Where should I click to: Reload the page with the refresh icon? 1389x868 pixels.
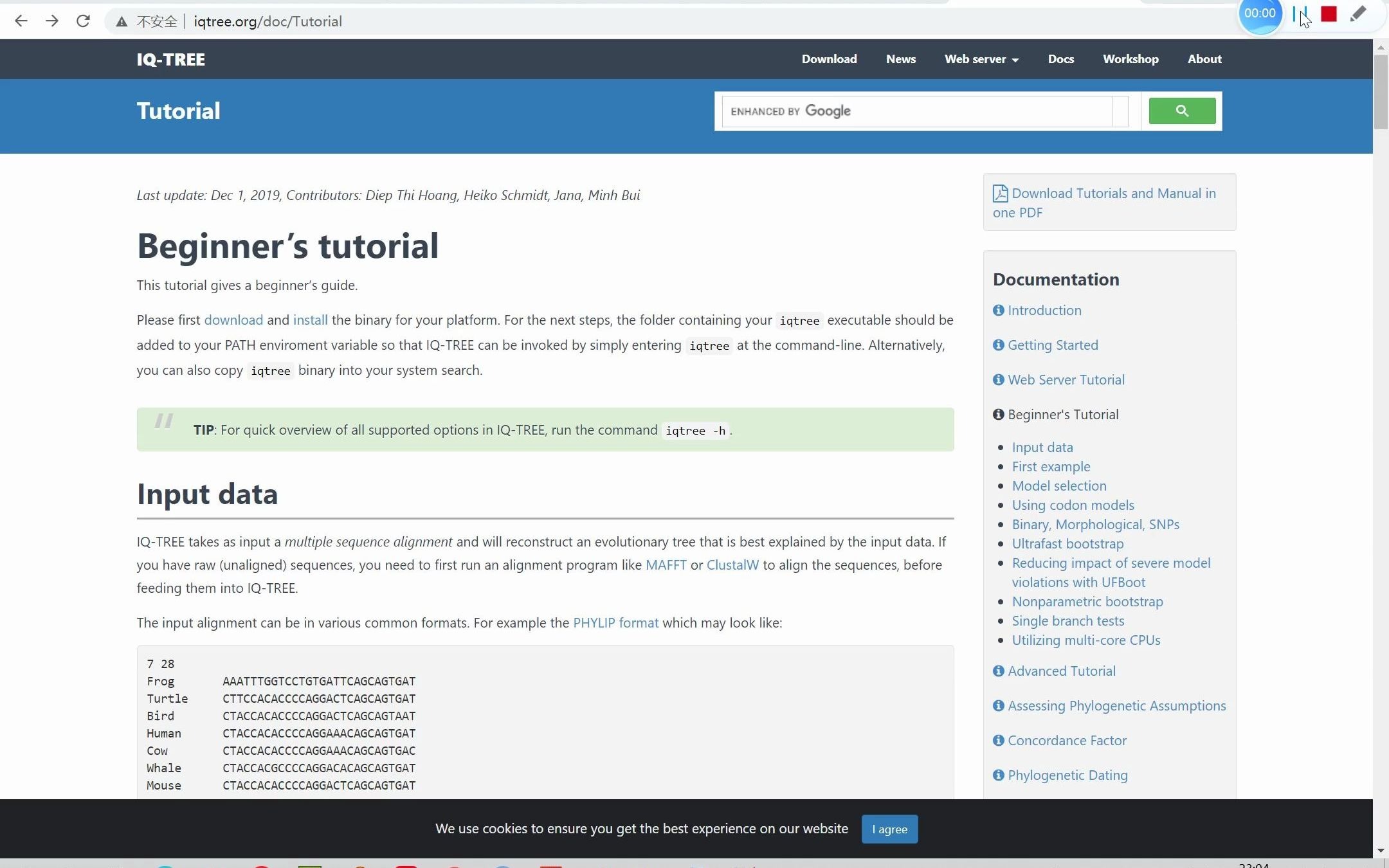pyautogui.click(x=83, y=21)
